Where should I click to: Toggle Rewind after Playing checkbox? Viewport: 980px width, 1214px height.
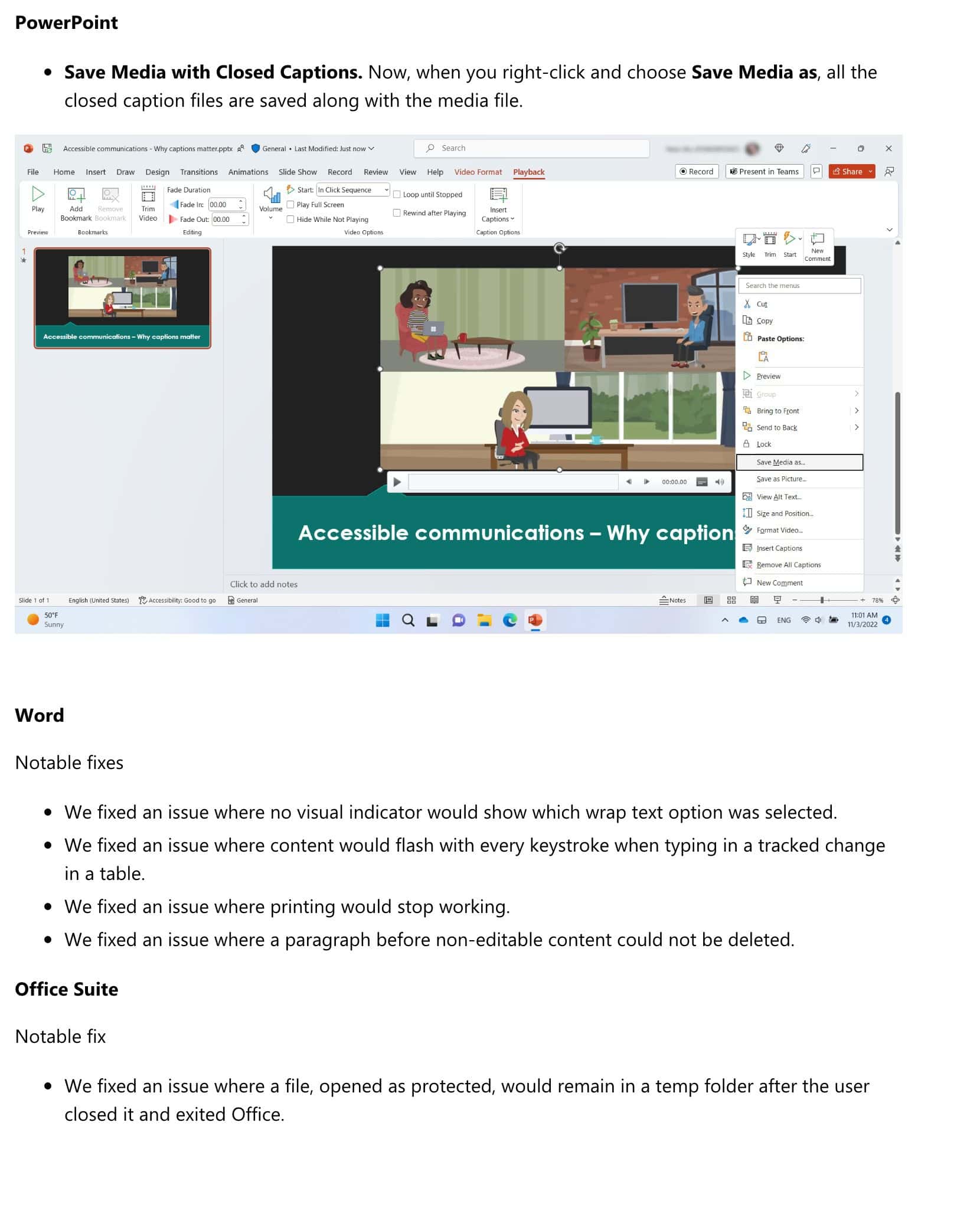[x=397, y=213]
